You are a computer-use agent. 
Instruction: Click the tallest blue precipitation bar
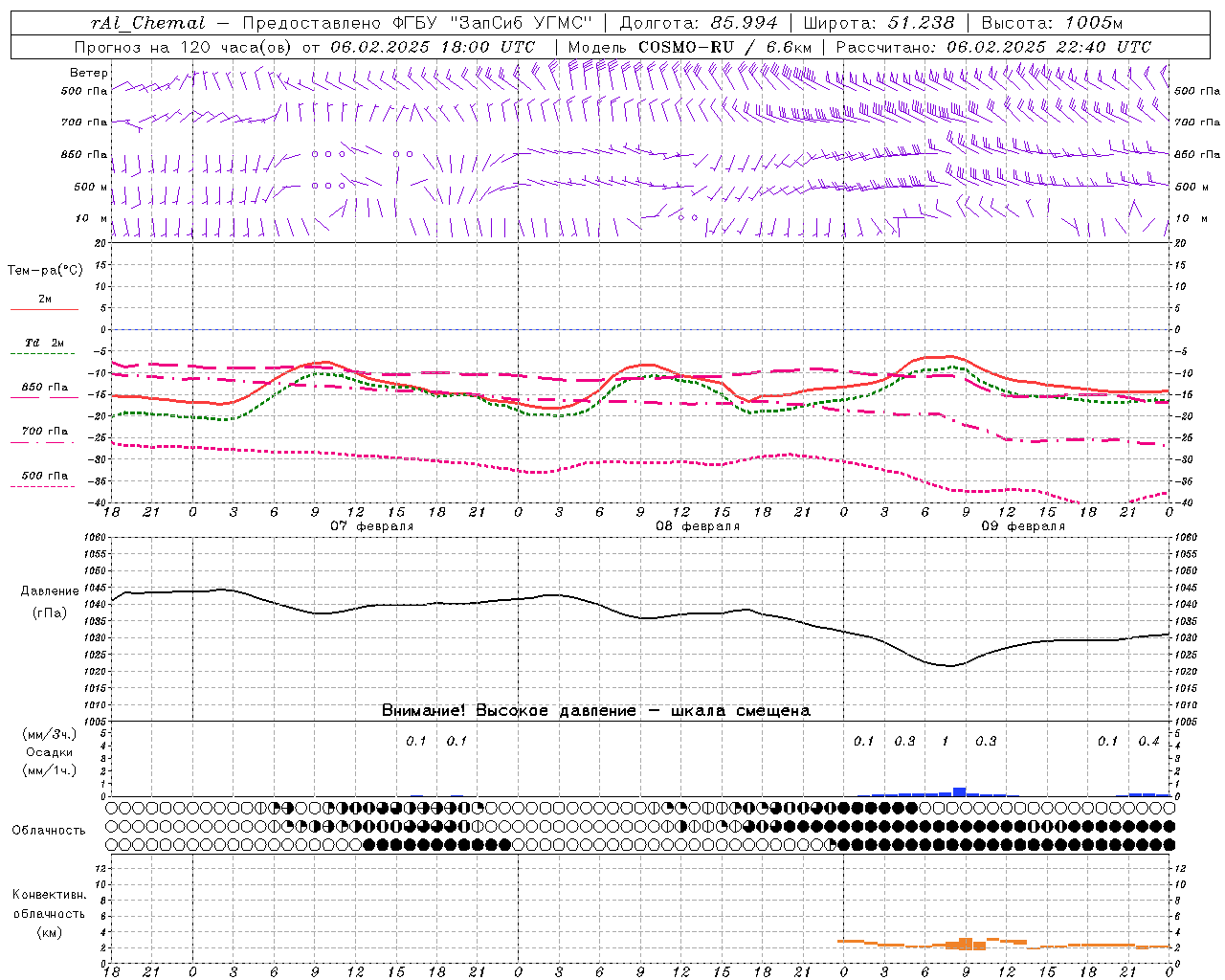pos(959,791)
